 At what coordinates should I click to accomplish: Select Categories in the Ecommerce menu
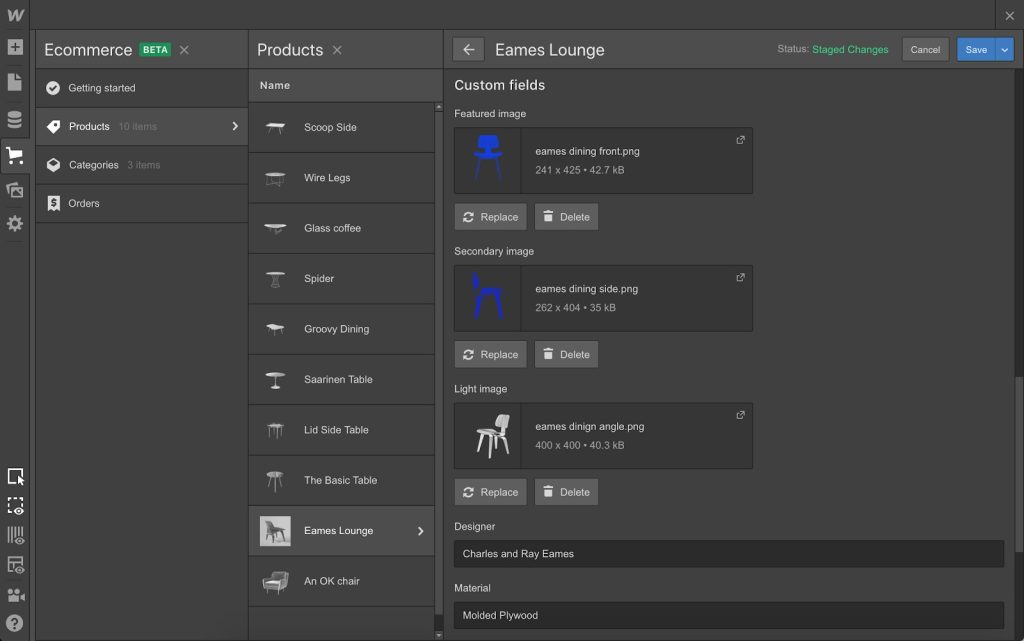93,165
